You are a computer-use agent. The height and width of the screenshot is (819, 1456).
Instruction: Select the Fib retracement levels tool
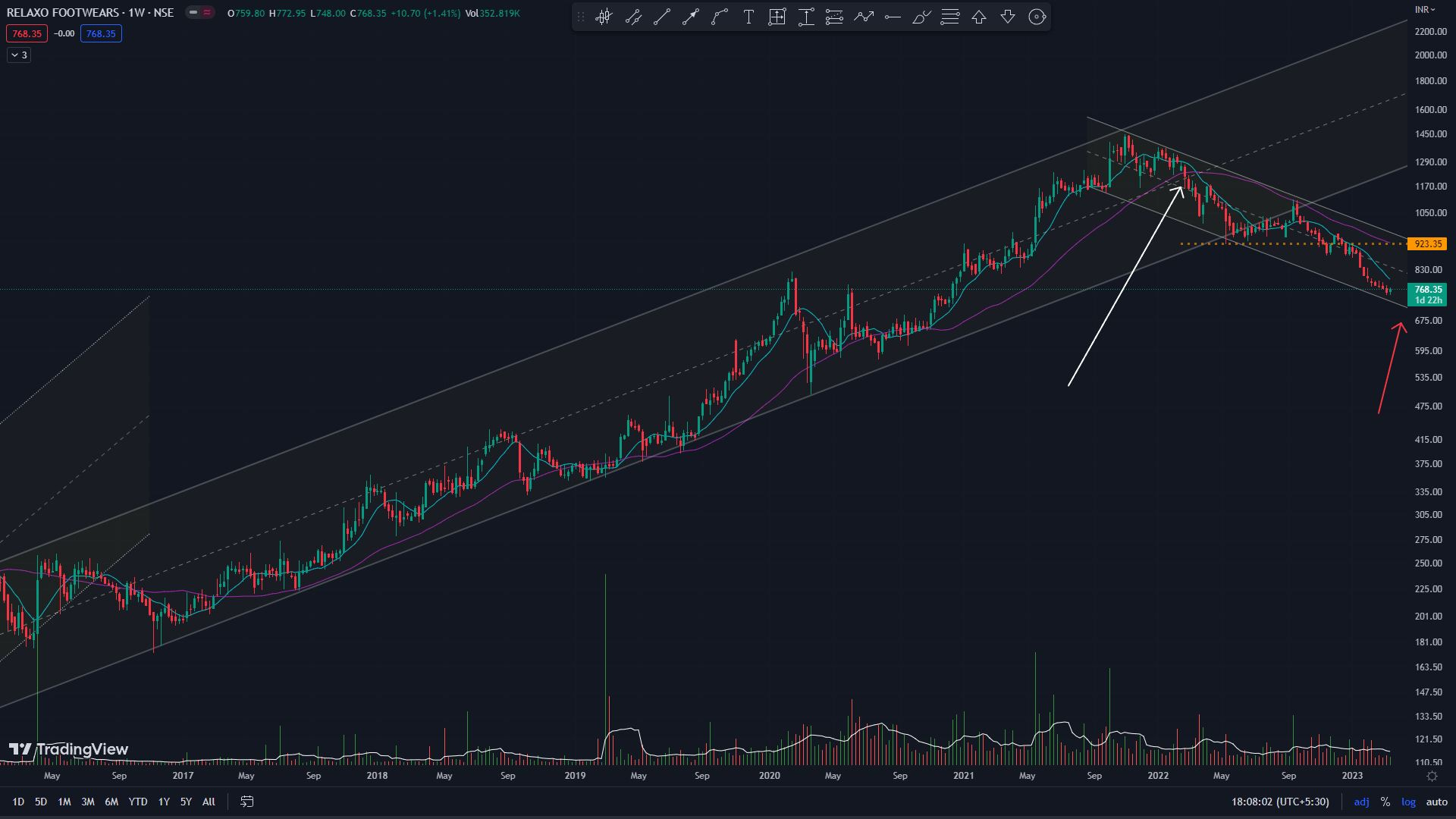835,17
